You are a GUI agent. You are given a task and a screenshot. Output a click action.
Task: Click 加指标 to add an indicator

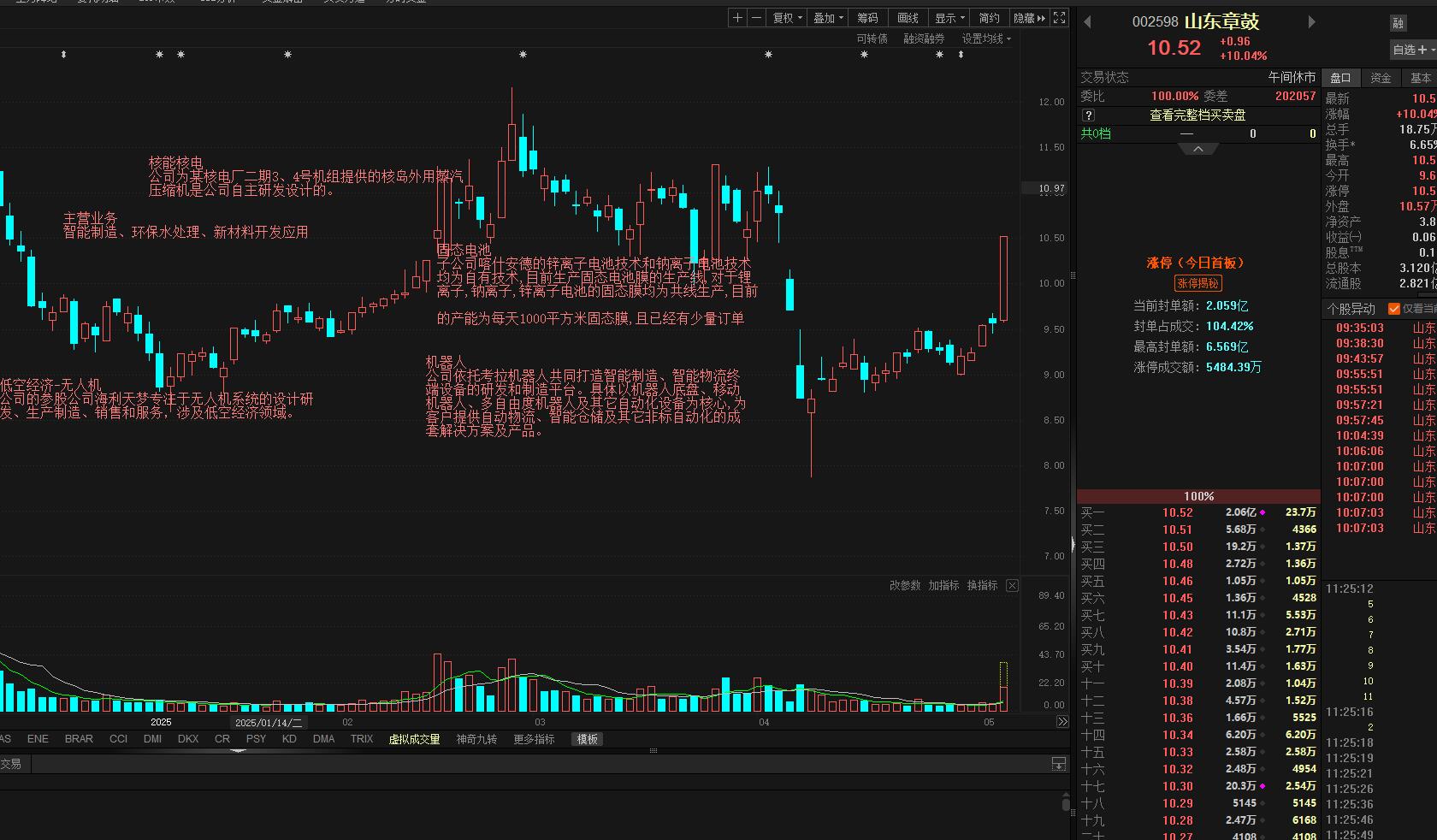[943, 586]
